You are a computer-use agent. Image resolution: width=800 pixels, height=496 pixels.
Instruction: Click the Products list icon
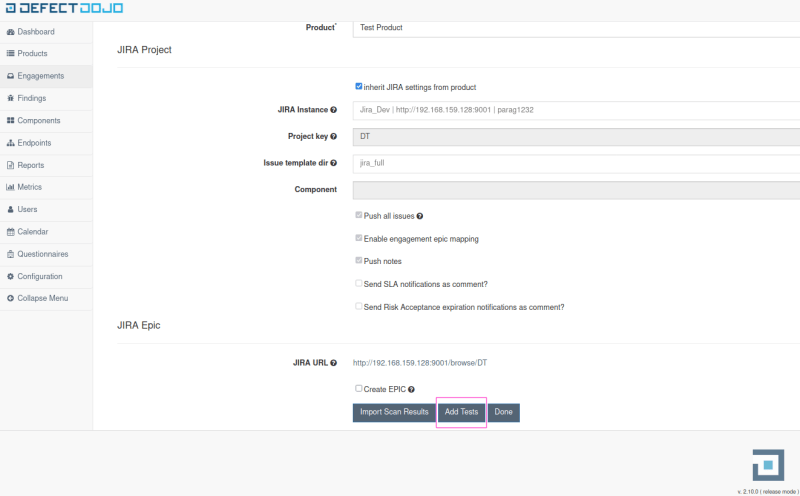coord(10,53)
